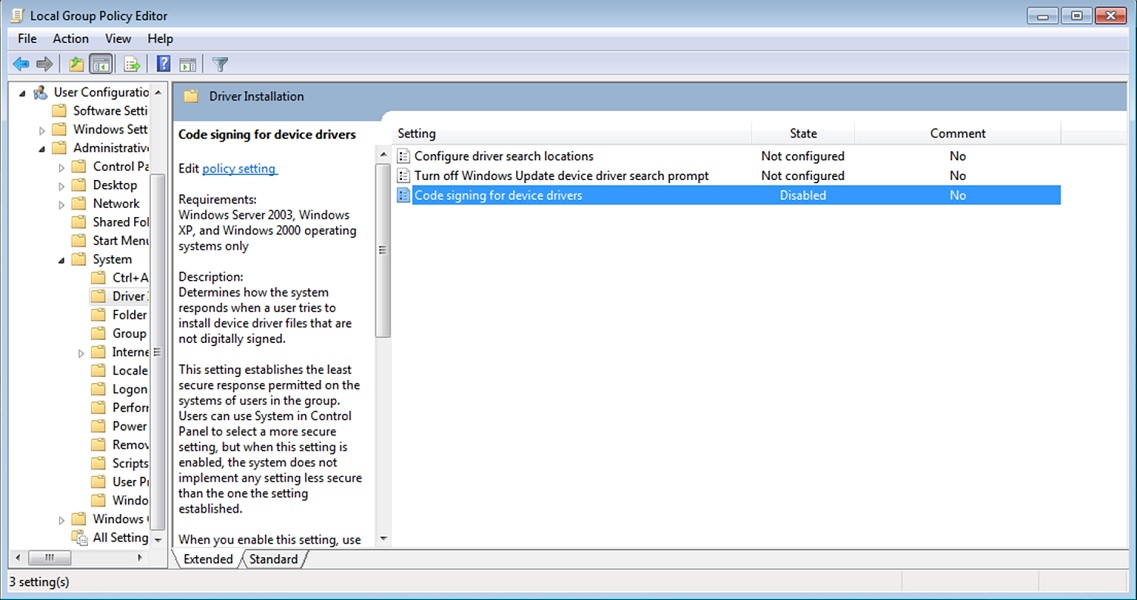Click the Configure driver search locations policy icon
The image size is (1137, 600).
click(x=404, y=156)
